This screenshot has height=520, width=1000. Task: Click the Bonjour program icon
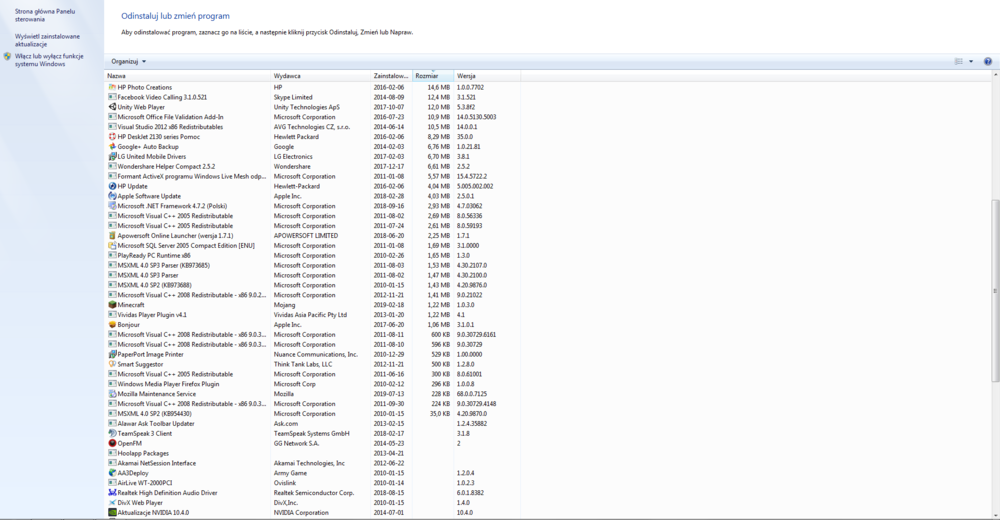(112, 325)
